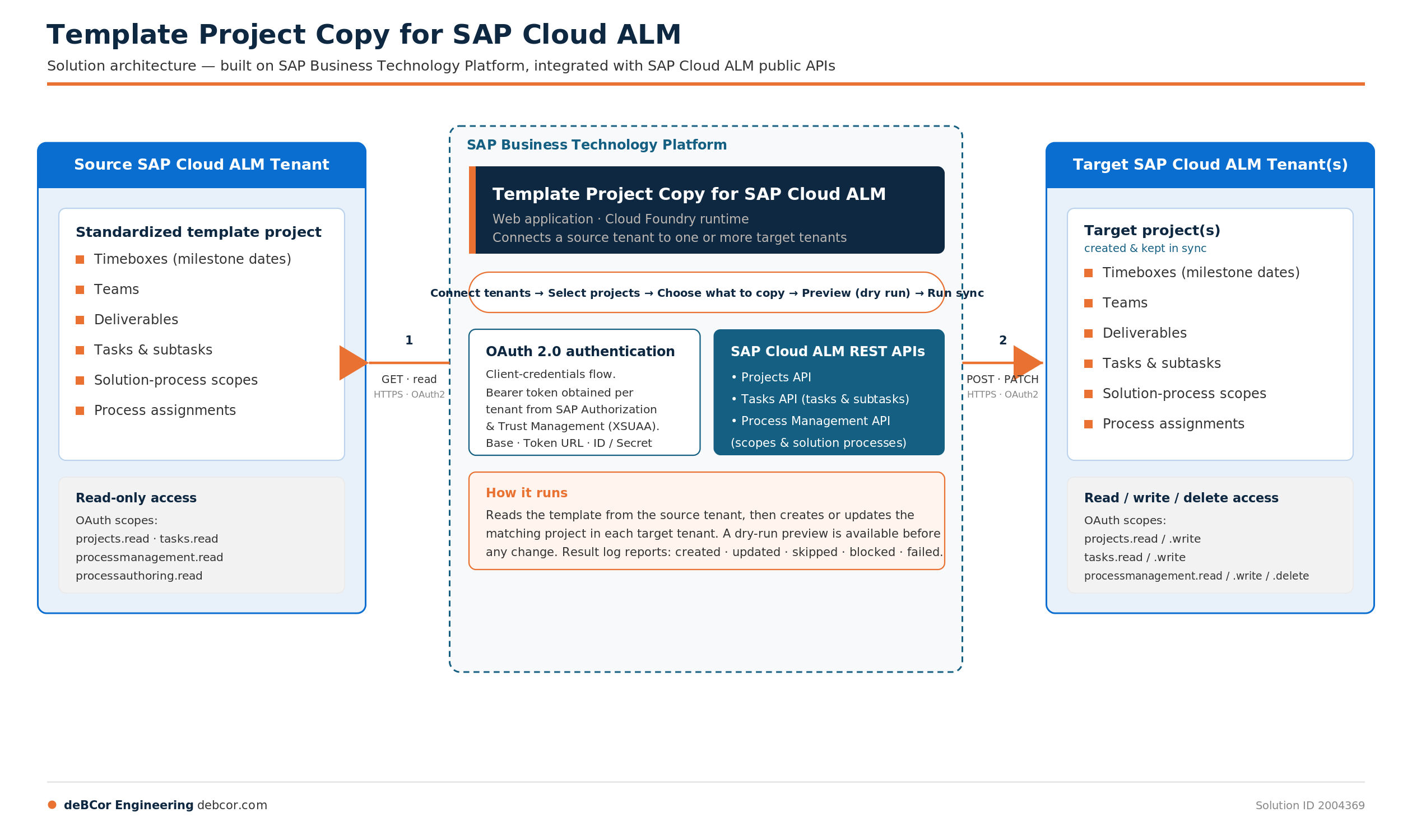Click "projects.read · tasks.read" scope line
Image resolution: width=1412 pixels, height=840 pixels.
pyautogui.click(x=147, y=539)
